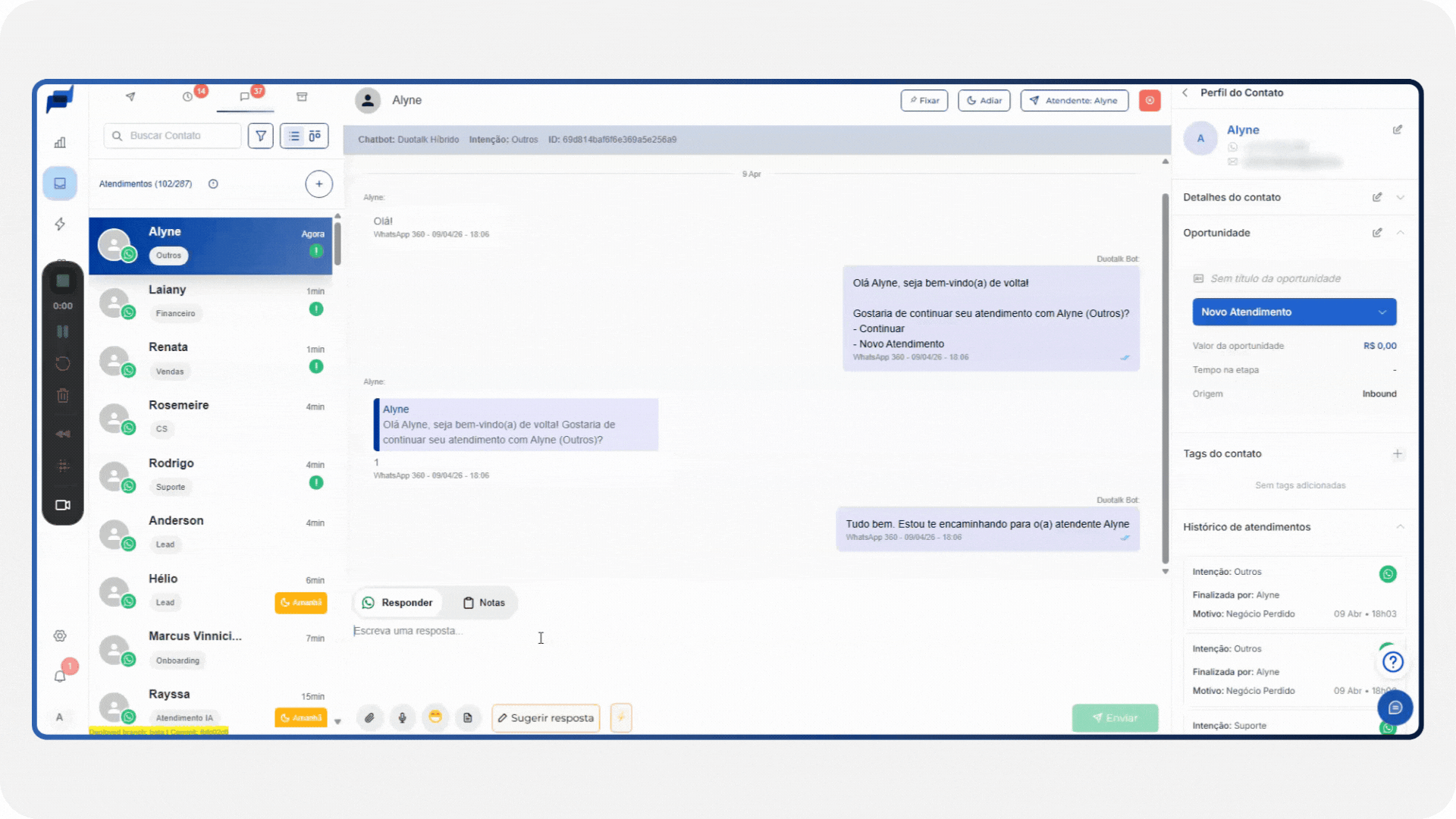
Task: Click the Fixar button
Action: click(924, 100)
